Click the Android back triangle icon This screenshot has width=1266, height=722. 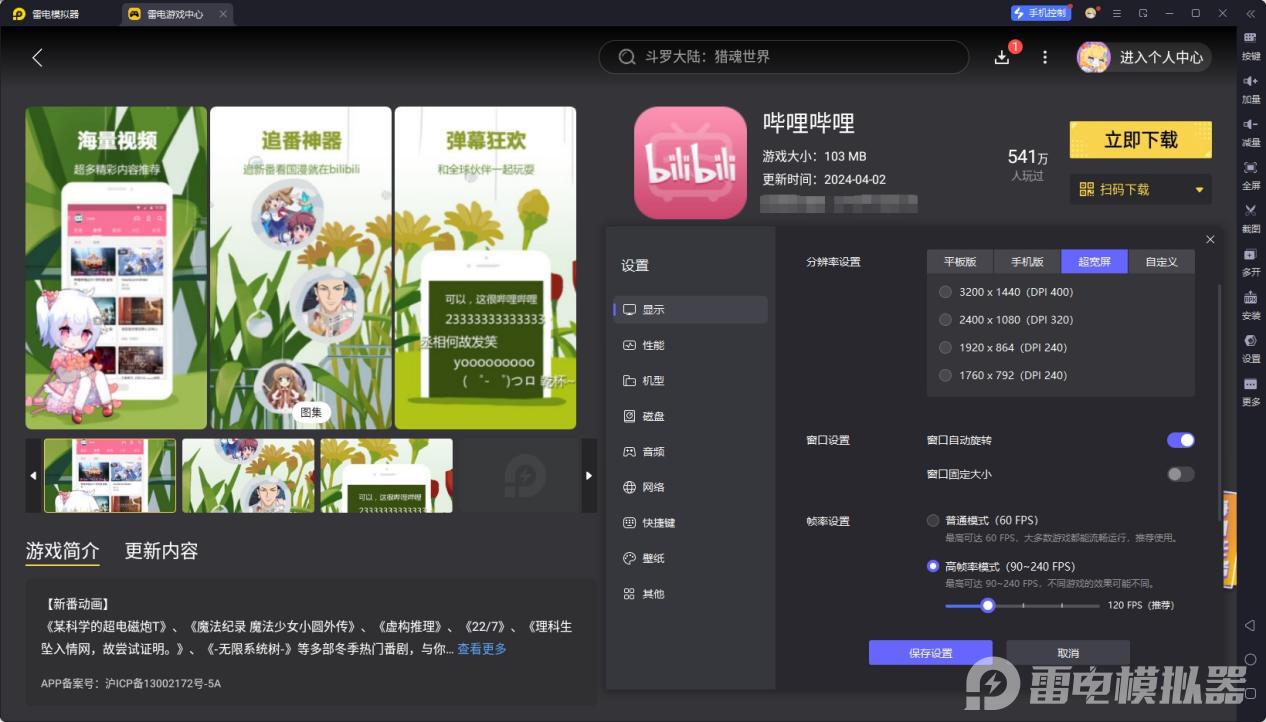coord(1250,625)
